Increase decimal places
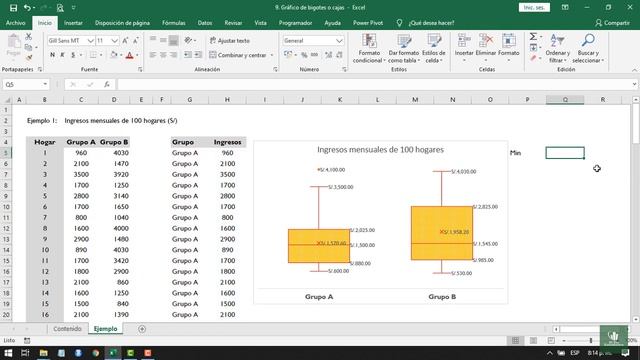This screenshot has width=640, height=360. click(329, 55)
